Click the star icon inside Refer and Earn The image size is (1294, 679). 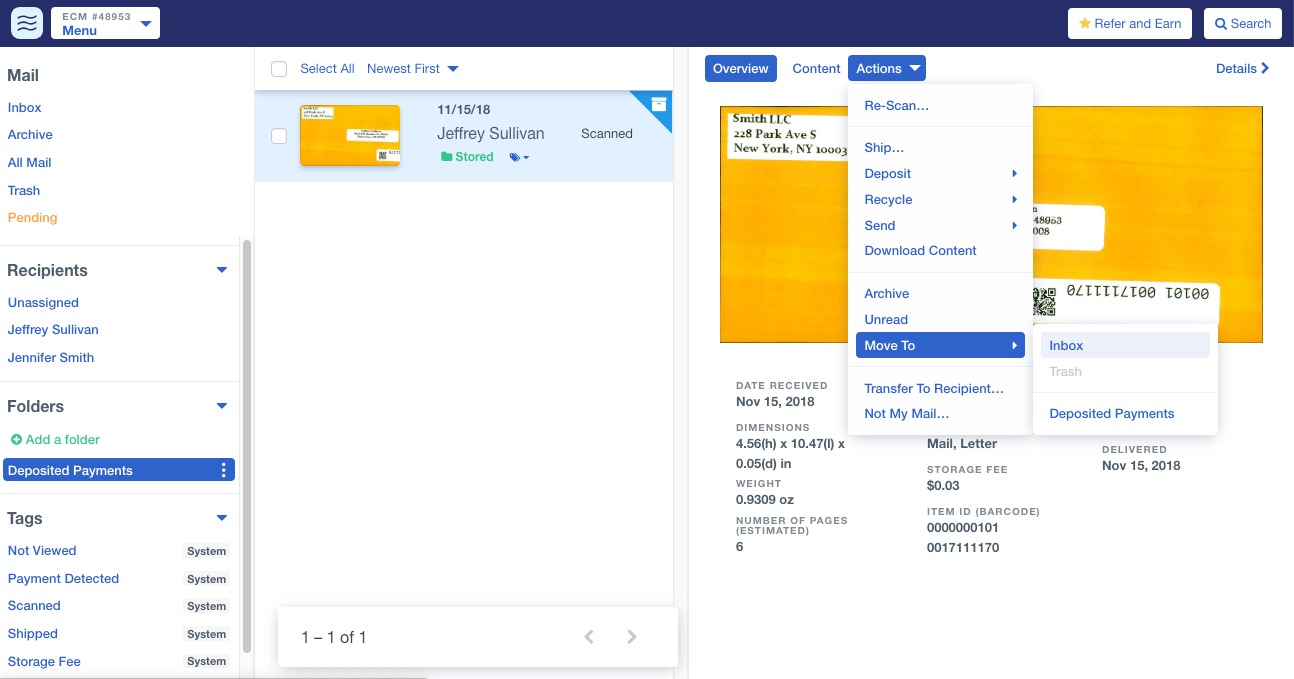[x=1087, y=23]
